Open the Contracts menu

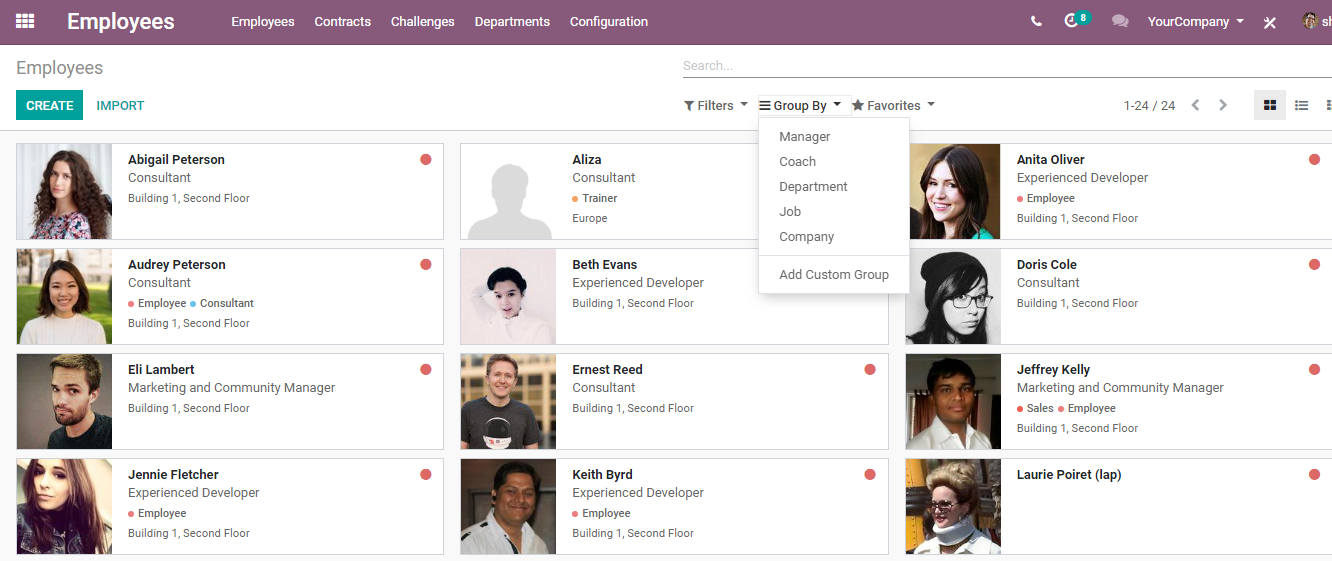[343, 21]
